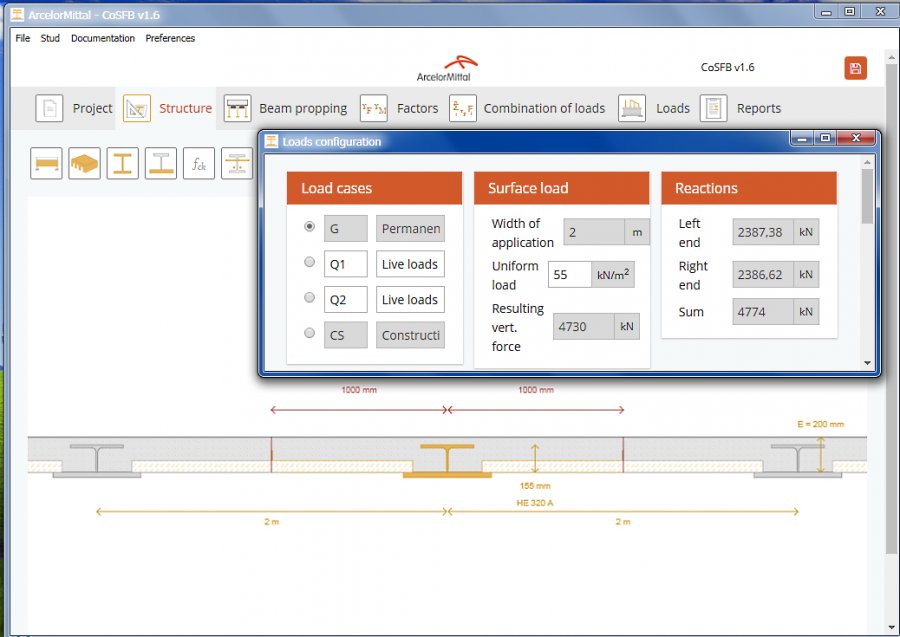Go to the Reports tab label
Screen dimensions: 900x637
pyautogui.click(x=759, y=108)
